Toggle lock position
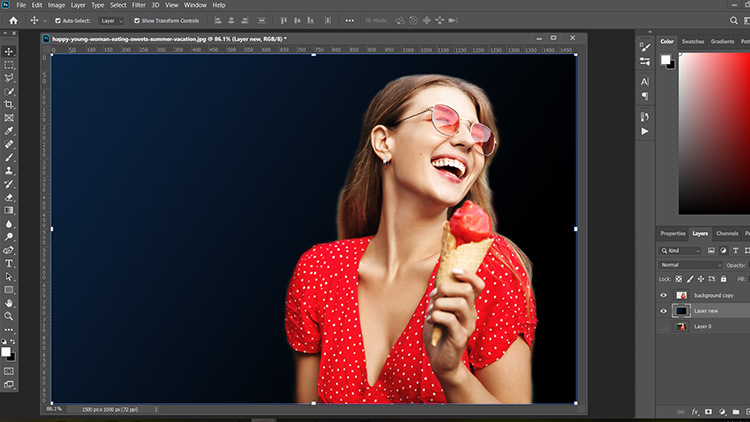 (x=701, y=279)
